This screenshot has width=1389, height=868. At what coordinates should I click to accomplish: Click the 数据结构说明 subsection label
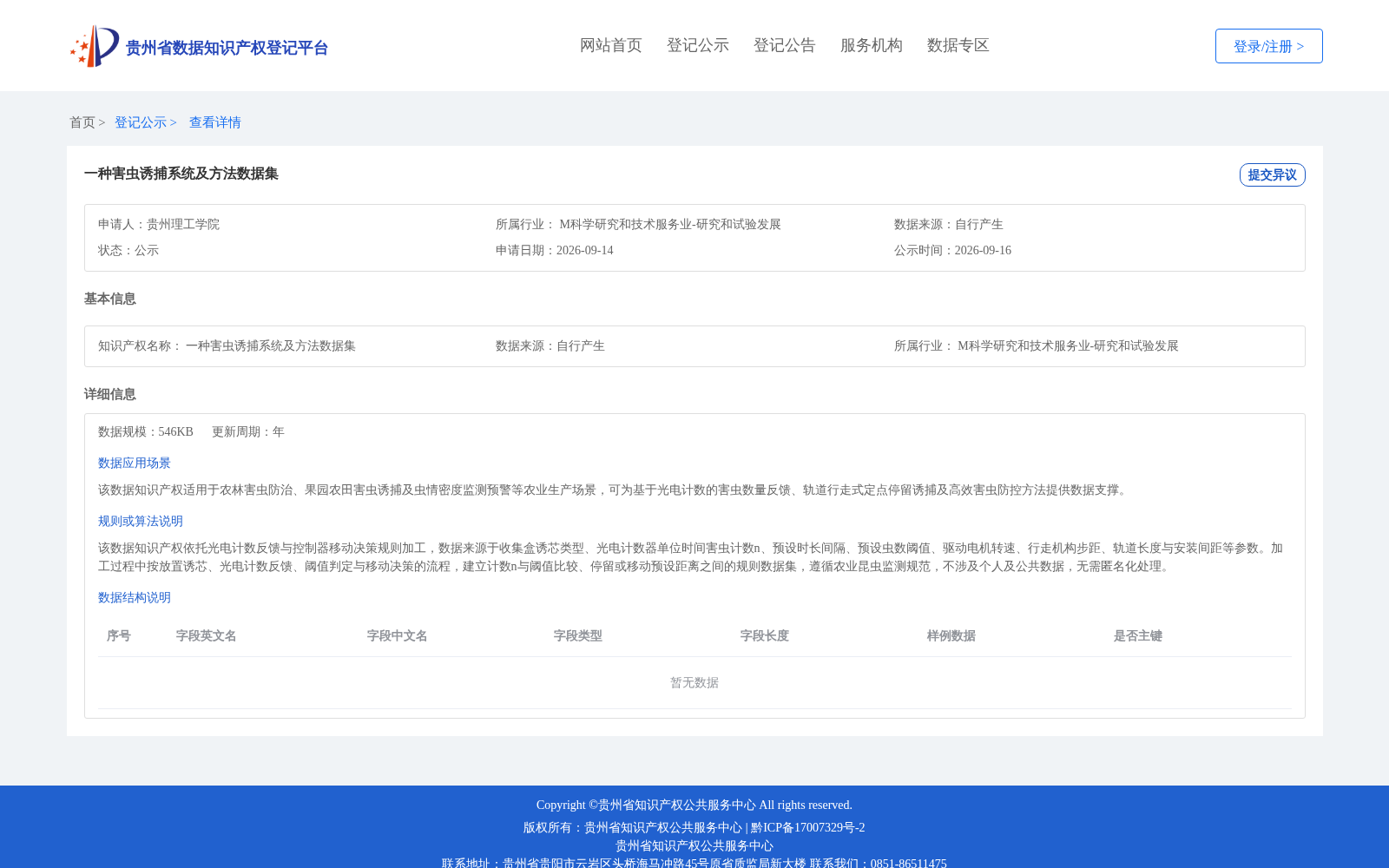135,597
